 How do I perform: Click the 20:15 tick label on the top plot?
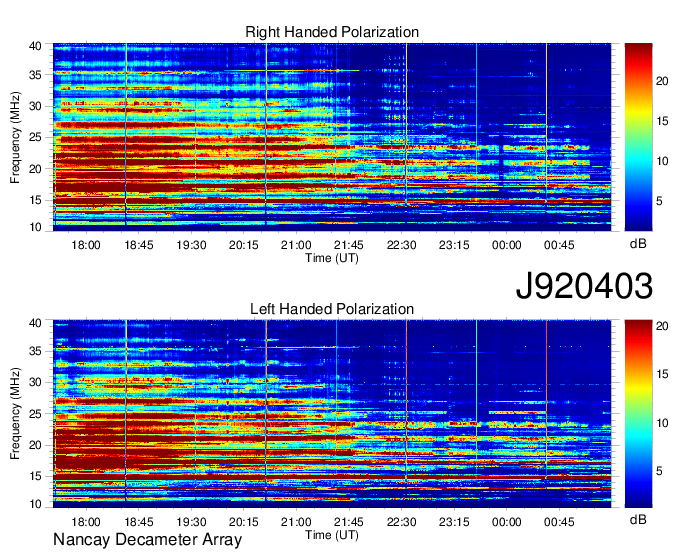click(244, 245)
